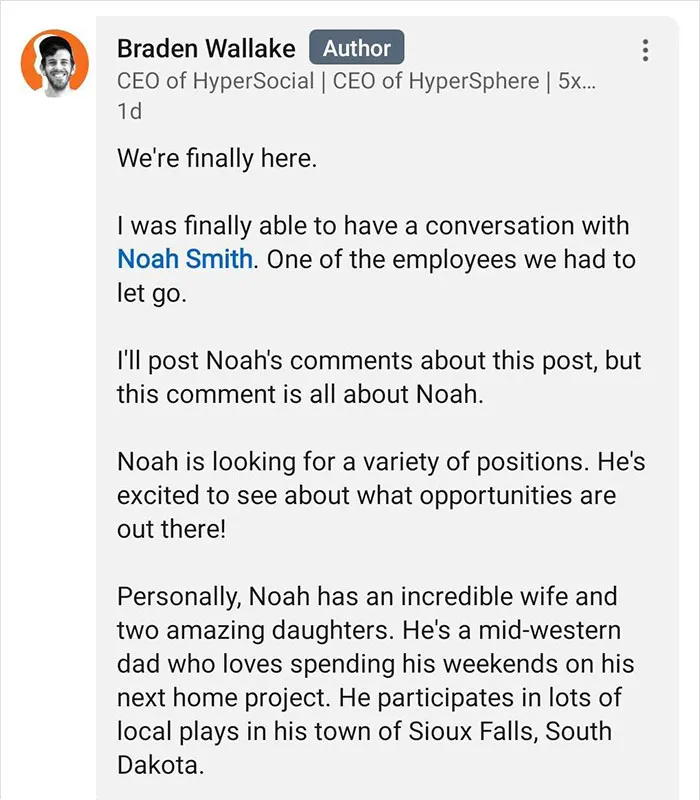Viewport: 700px width, 800px height.
Task: Click Braden Wallake's profile picture
Action: [55, 63]
